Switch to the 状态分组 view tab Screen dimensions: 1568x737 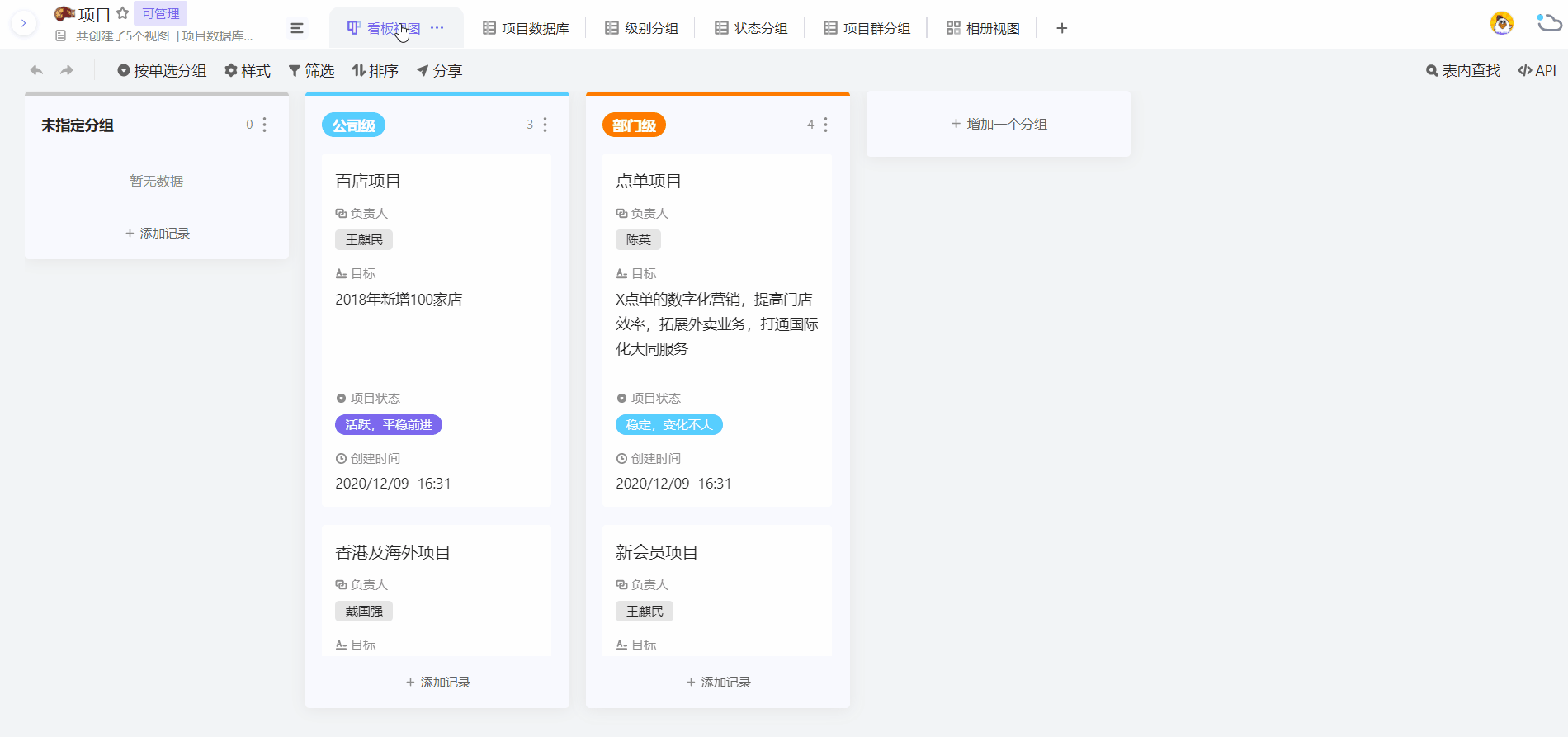point(751,28)
